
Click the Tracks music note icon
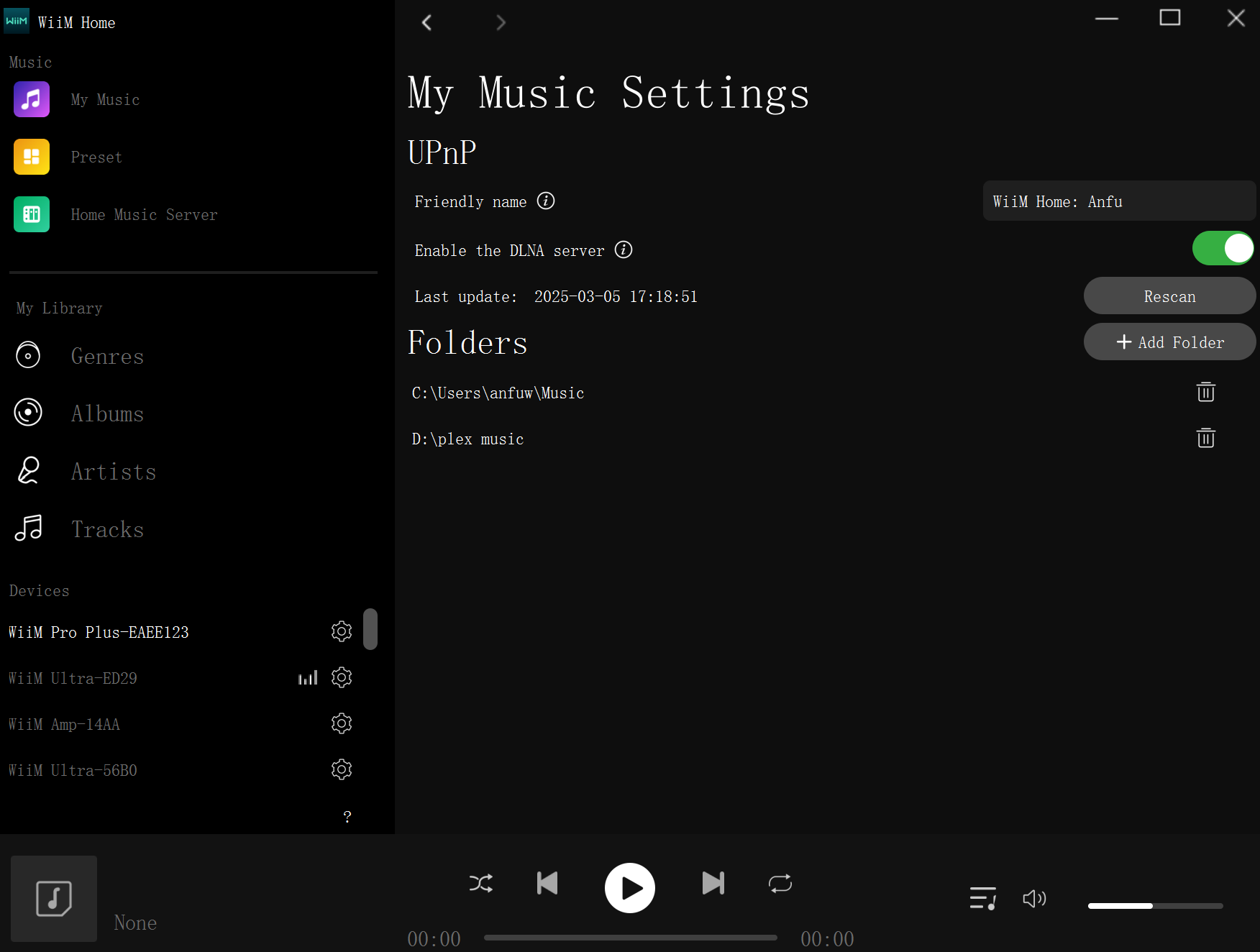pos(28,528)
